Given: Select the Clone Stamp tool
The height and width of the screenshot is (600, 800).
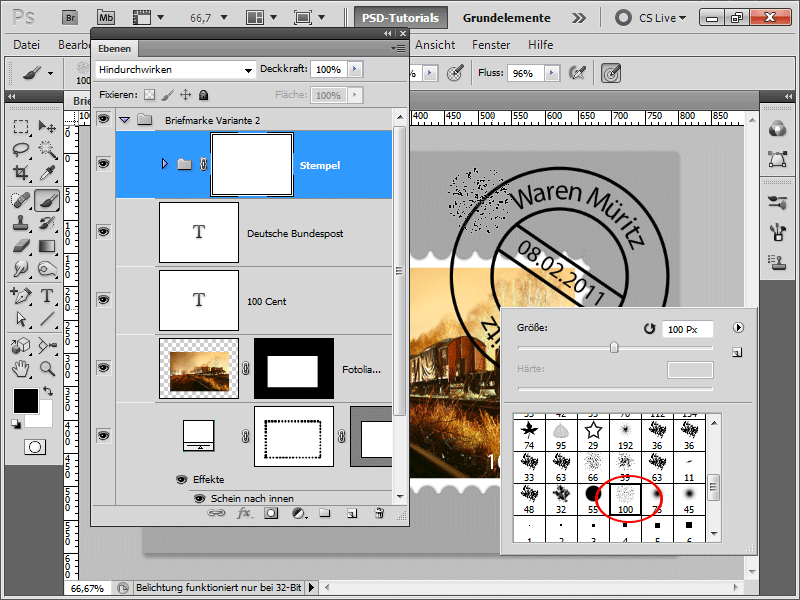Looking at the screenshot, I should coord(21,223).
